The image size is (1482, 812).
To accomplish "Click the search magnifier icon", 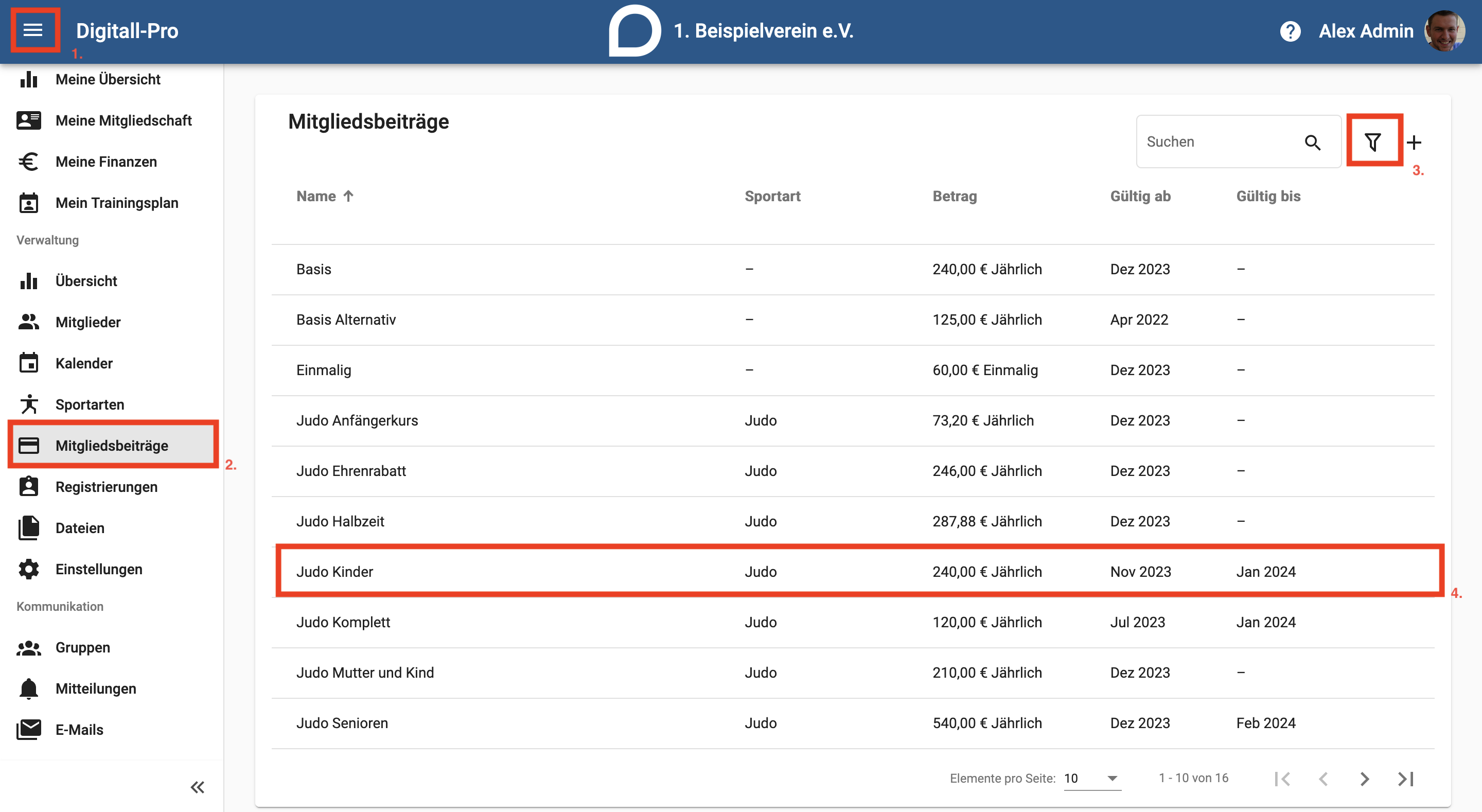I will tap(1312, 142).
